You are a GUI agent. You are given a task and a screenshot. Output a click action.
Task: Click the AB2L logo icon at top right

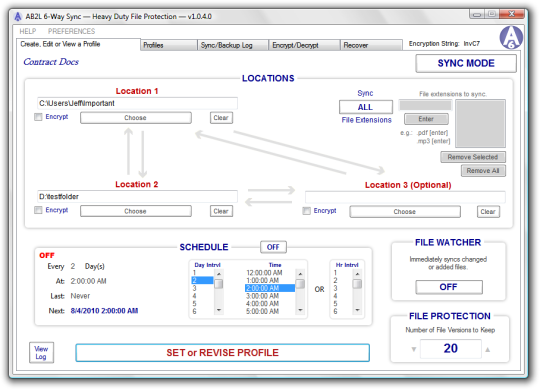[x=511, y=38]
